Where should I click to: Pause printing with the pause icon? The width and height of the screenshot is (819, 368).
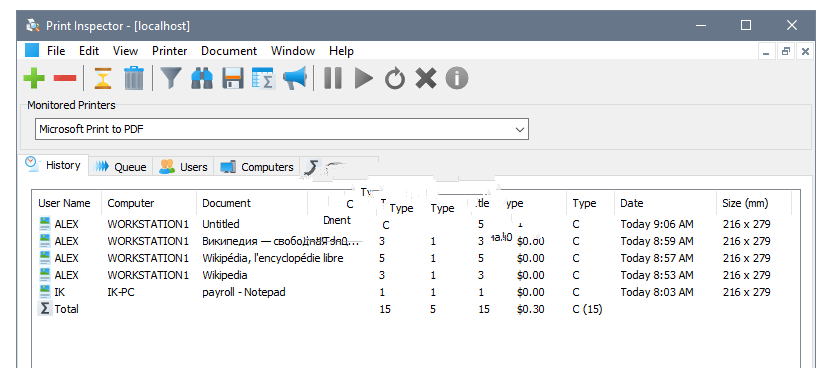click(x=333, y=79)
